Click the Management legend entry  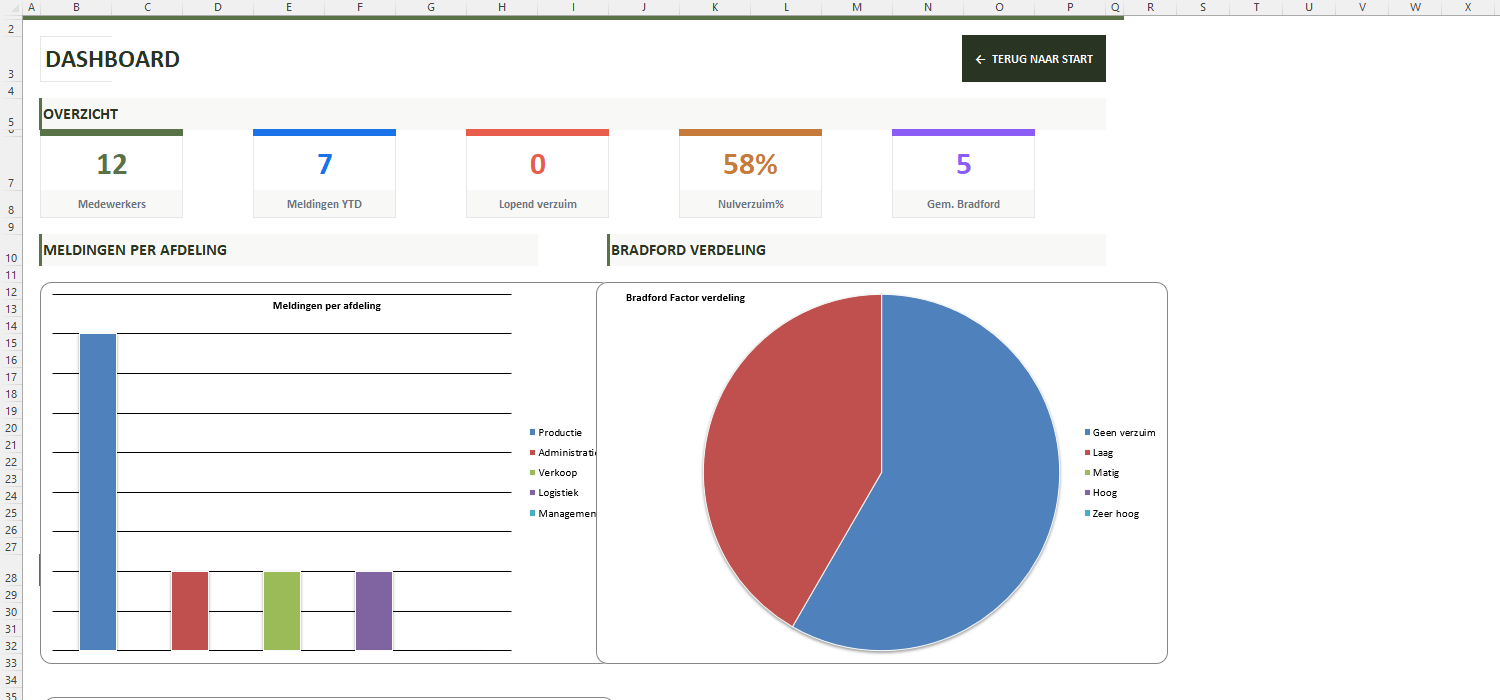(x=563, y=513)
